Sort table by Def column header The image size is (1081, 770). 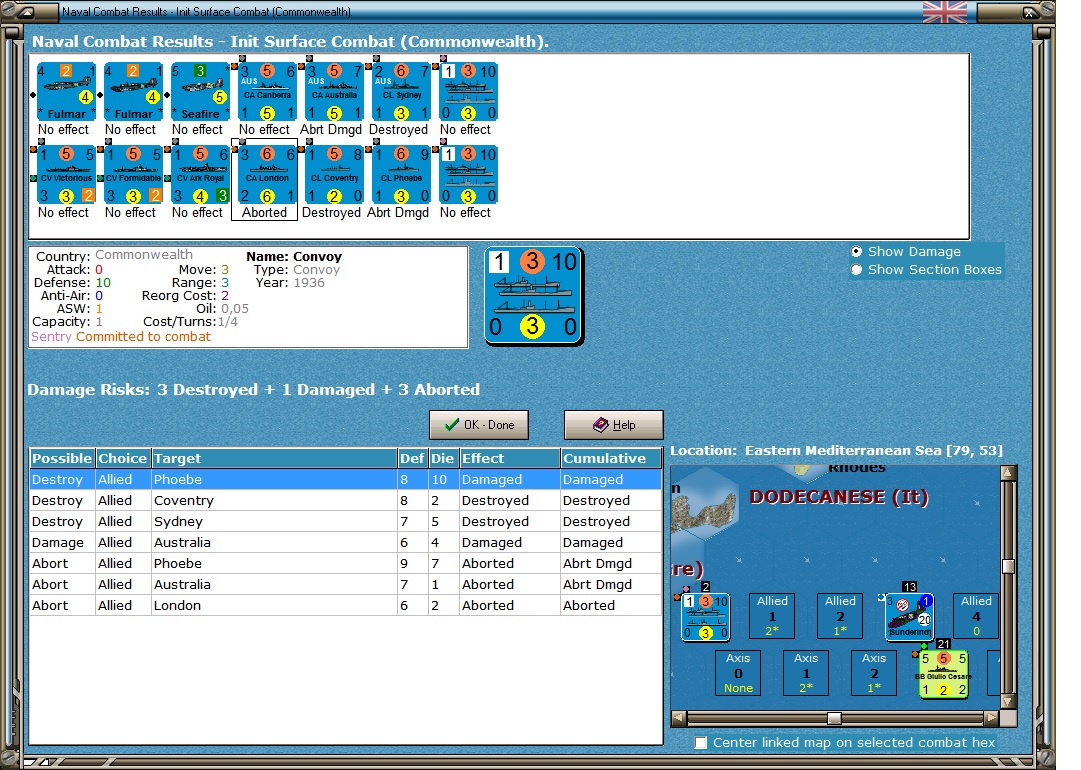click(412, 458)
